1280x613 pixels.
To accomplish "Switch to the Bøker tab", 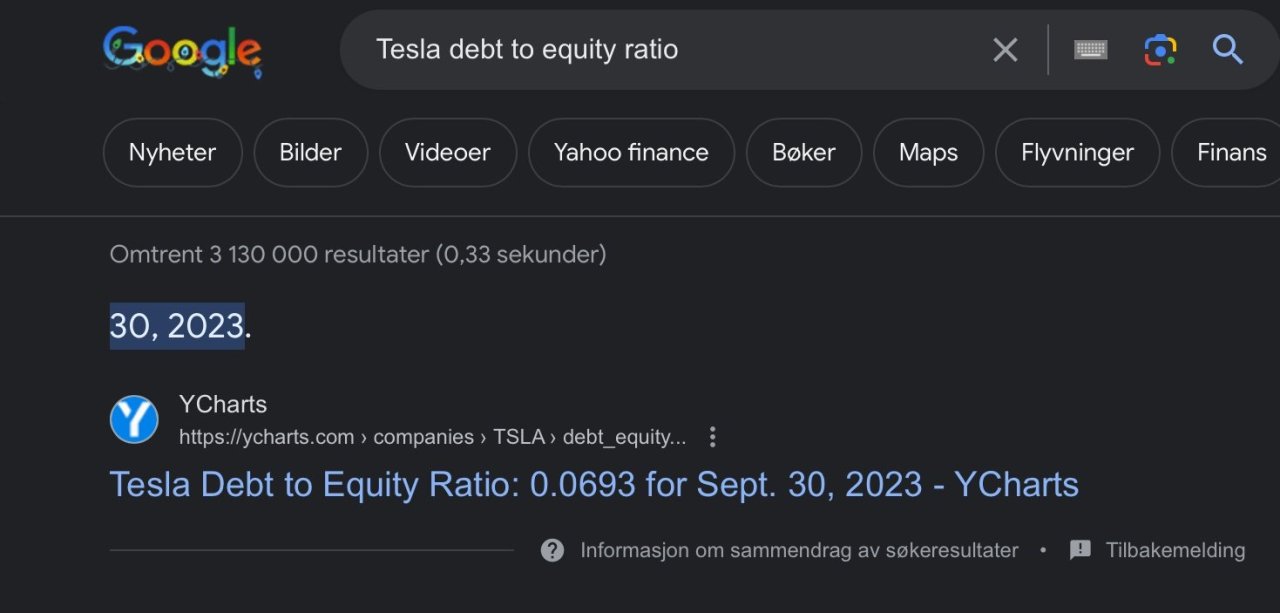I will [x=803, y=153].
